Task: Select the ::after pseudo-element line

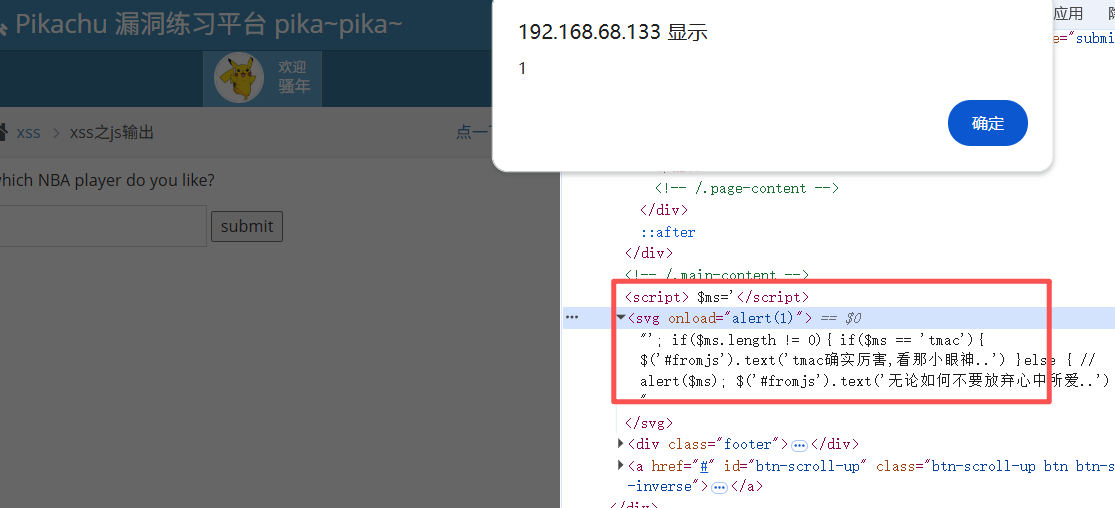Action: click(668, 232)
